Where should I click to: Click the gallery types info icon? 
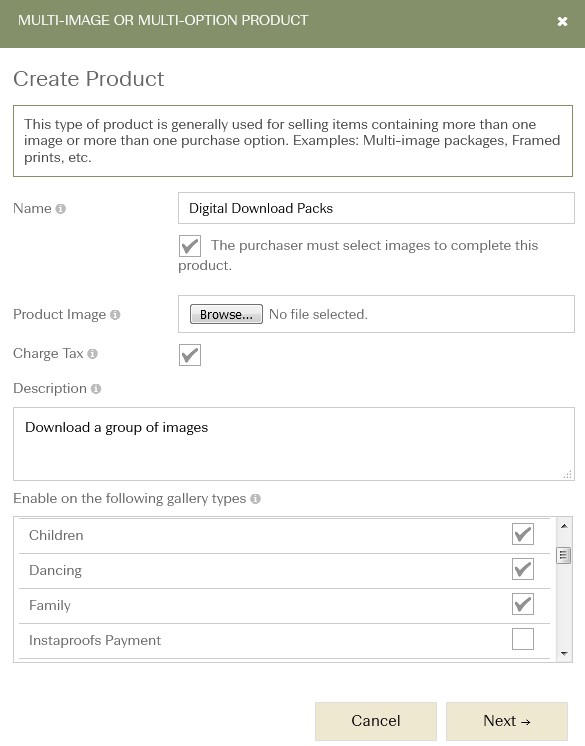pyautogui.click(x=255, y=499)
